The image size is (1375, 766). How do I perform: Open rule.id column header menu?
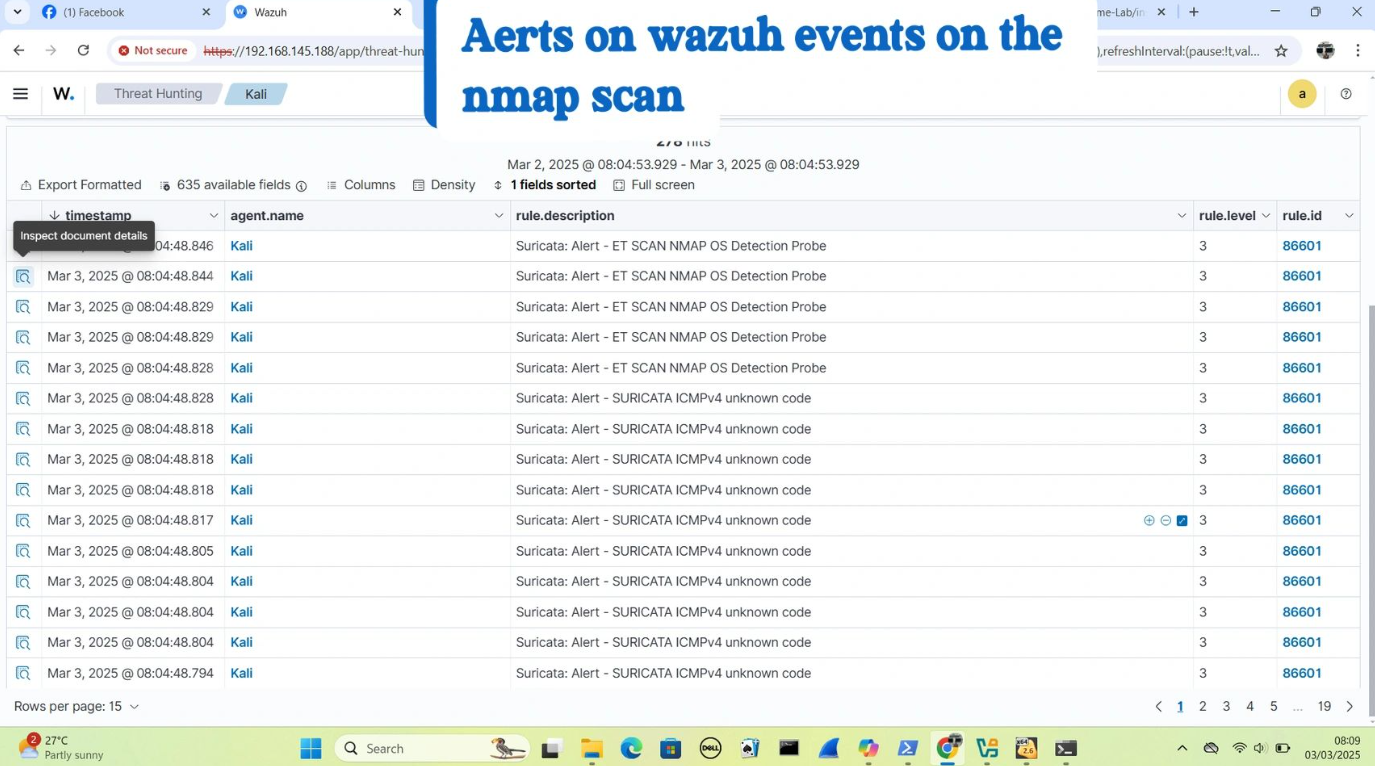coord(1348,216)
